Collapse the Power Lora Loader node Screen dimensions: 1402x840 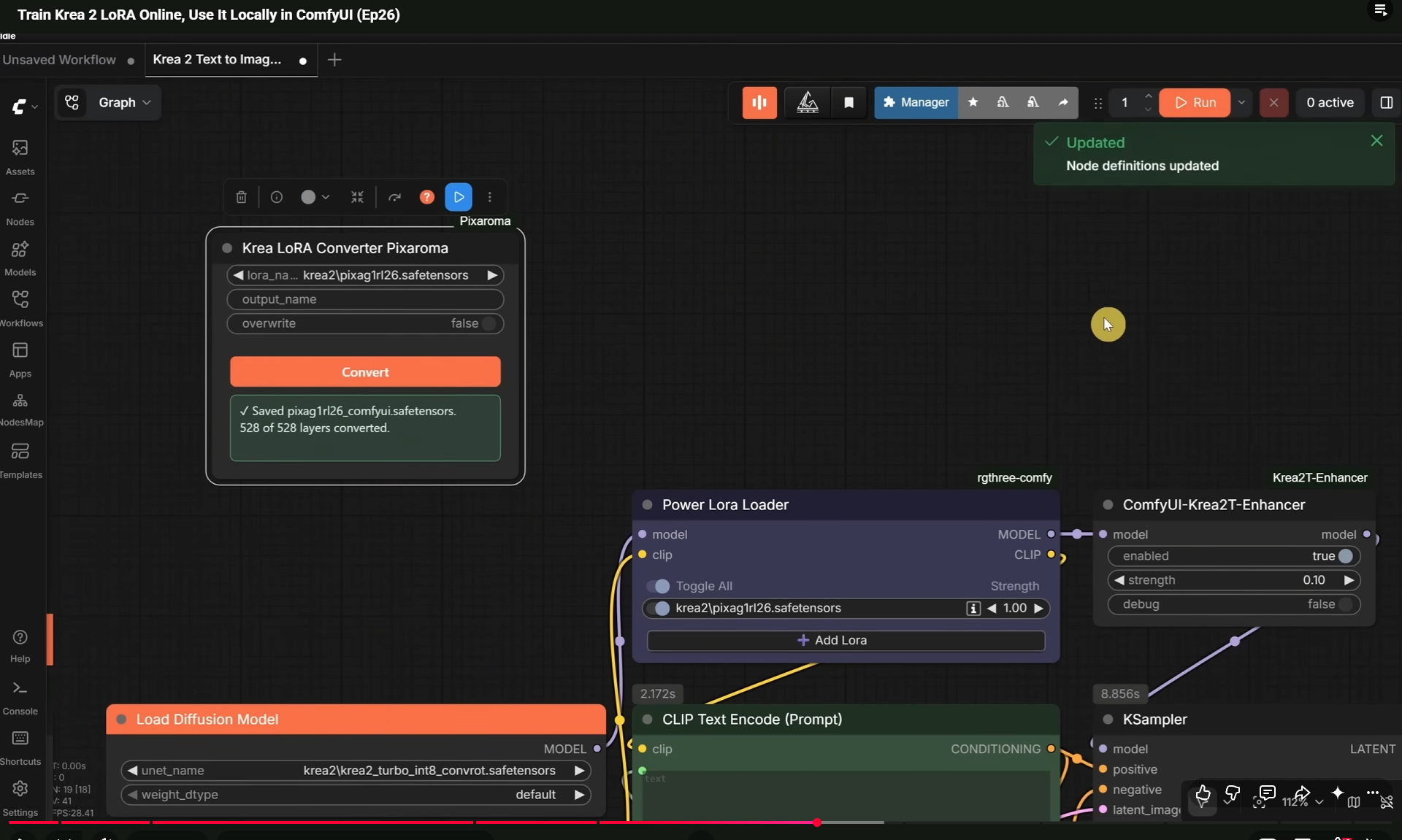[647, 505]
